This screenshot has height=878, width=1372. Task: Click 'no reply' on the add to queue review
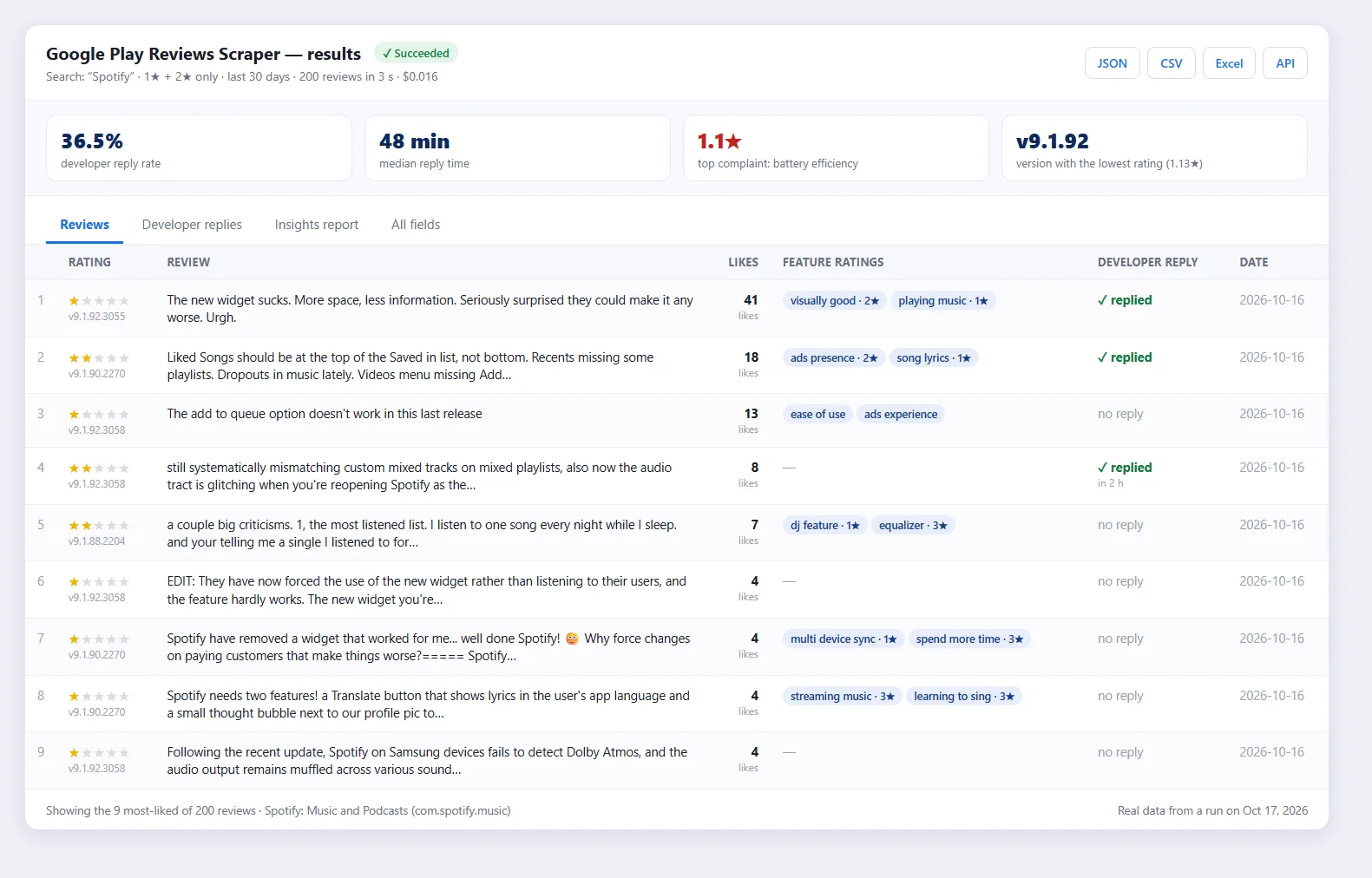(1120, 414)
